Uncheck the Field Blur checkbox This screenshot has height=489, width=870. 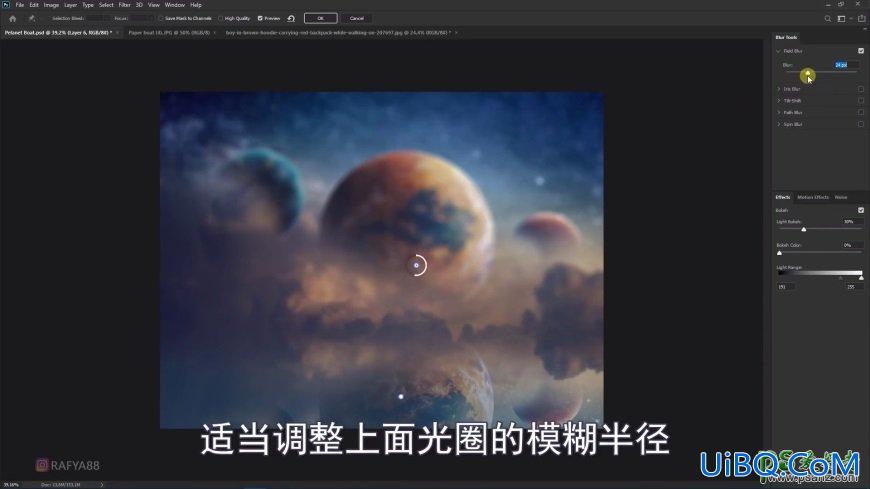[861, 51]
